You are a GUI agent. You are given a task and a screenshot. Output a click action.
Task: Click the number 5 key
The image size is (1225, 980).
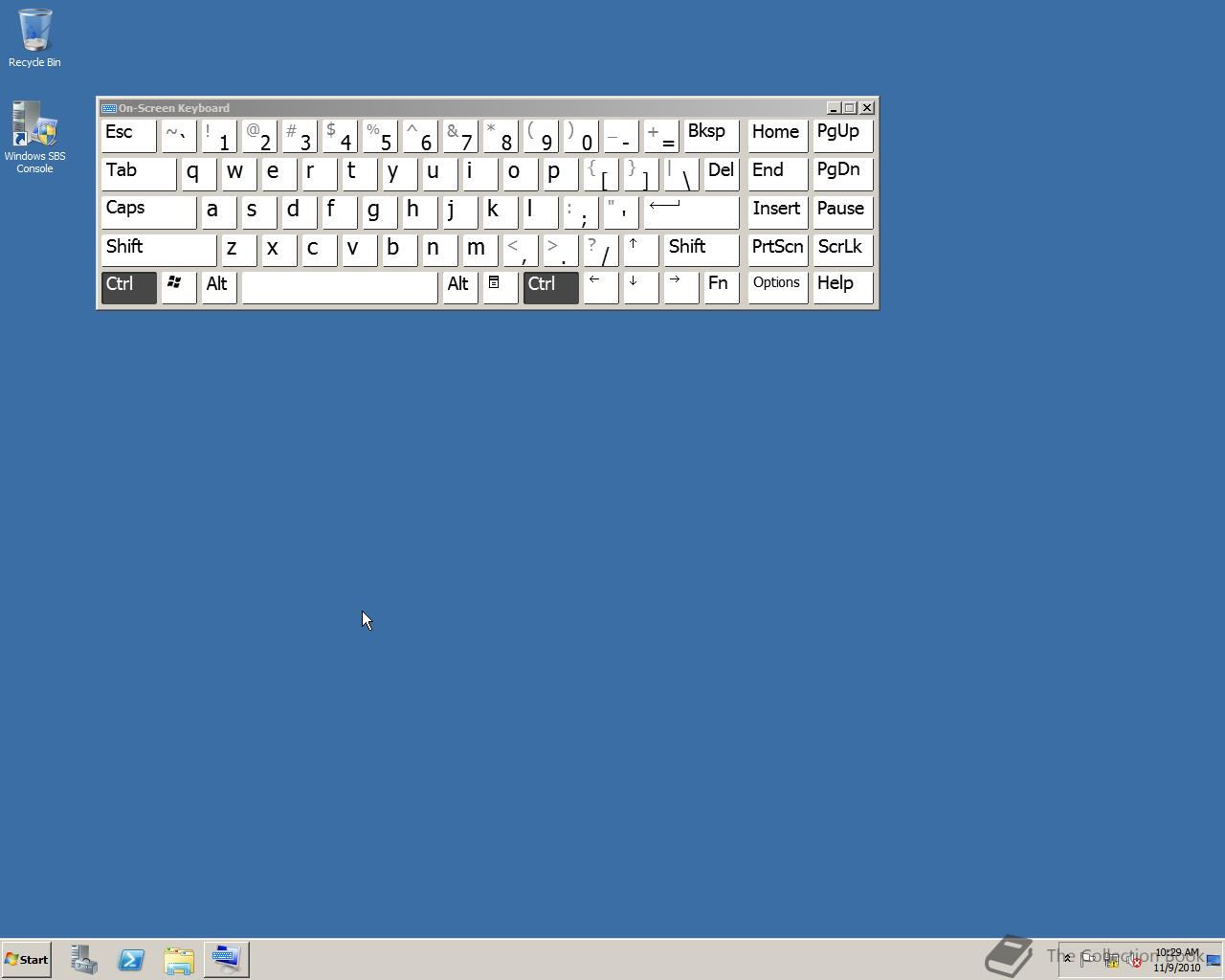point(380,135)
